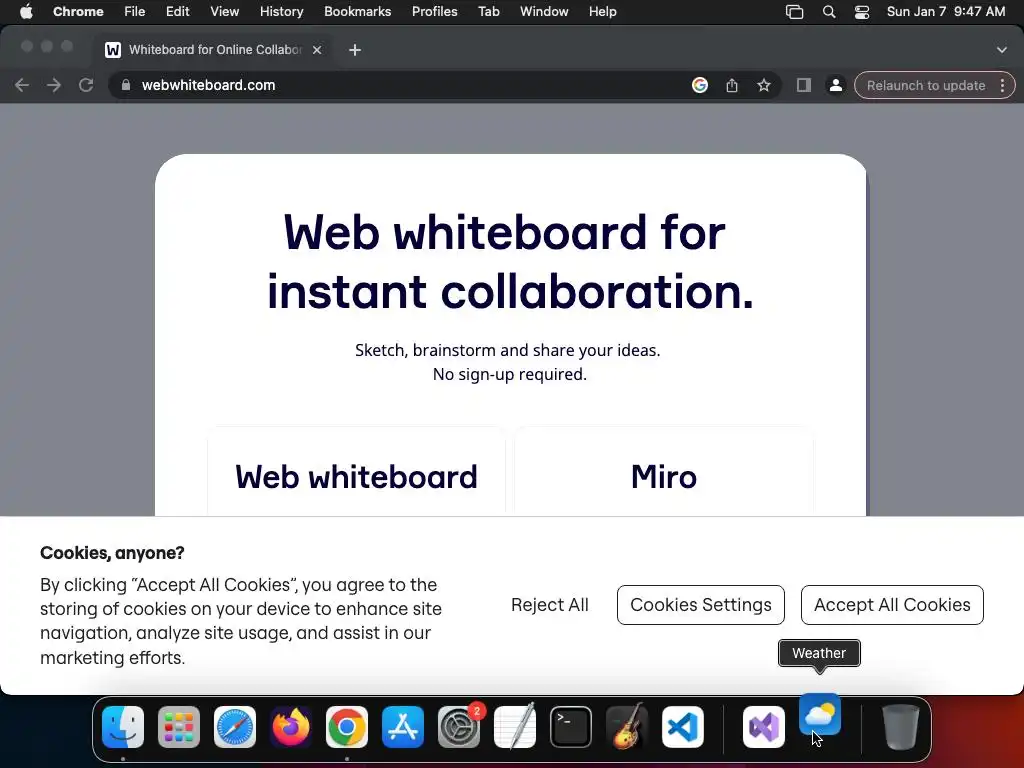Image resolution: width=1024 pixels, height=768 pixels.
Task: Open the Chrome three-dot menu
Action: point(1002,85)
